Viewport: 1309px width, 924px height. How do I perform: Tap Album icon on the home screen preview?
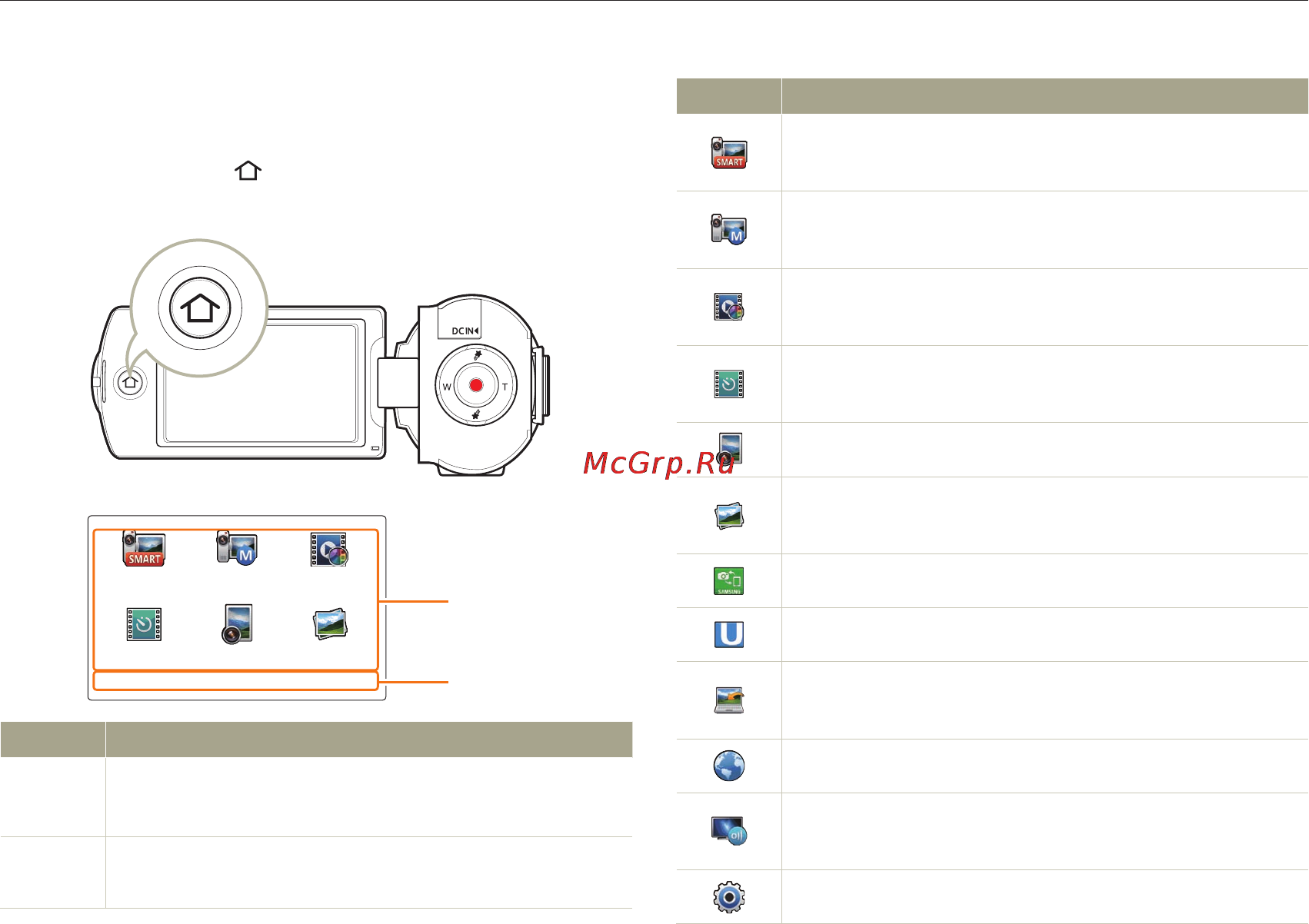click(x=331, y=625)
